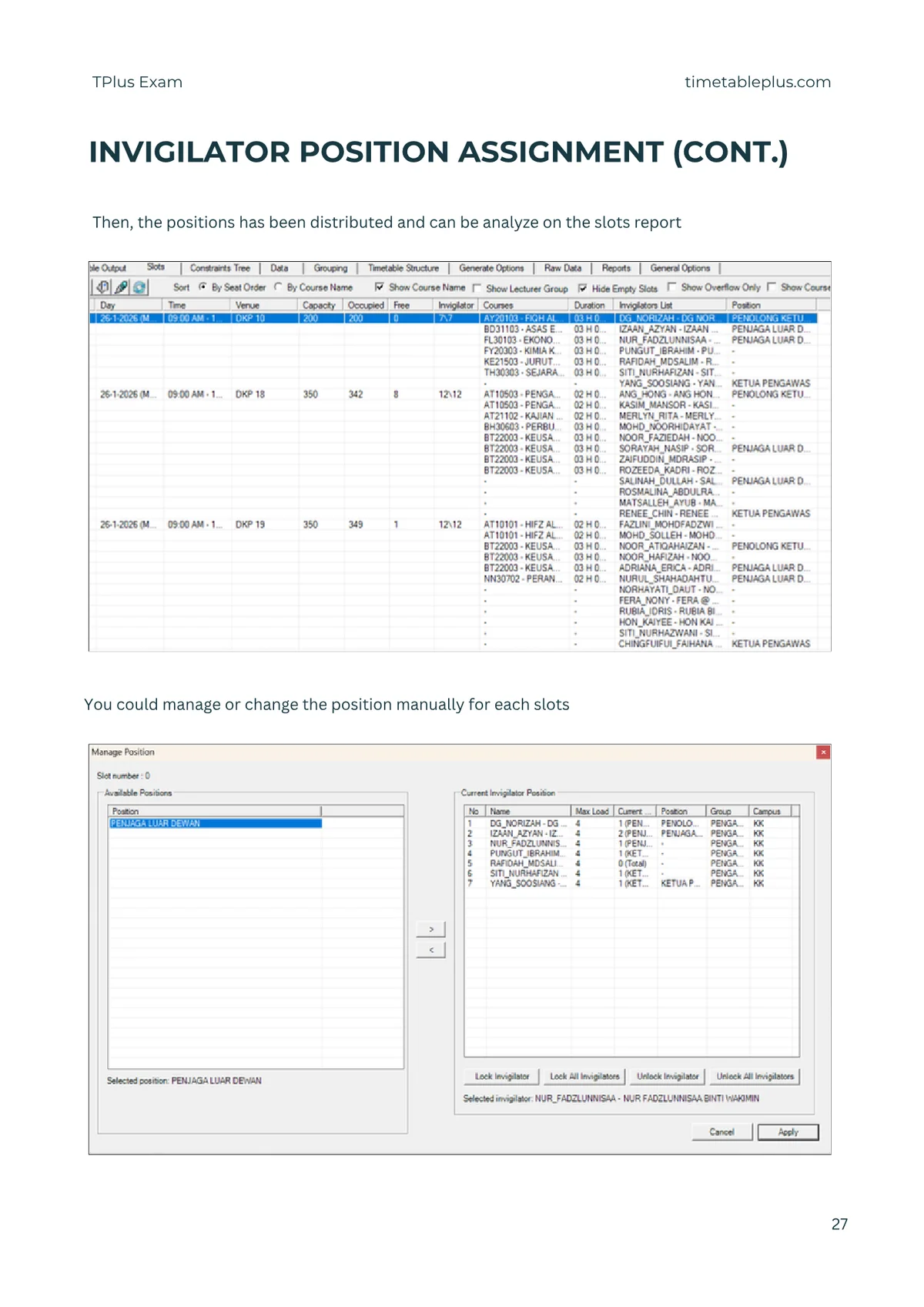924x1307 pixels.
Task: Click the Campus column header in dialog
Action: pos(770,811)
